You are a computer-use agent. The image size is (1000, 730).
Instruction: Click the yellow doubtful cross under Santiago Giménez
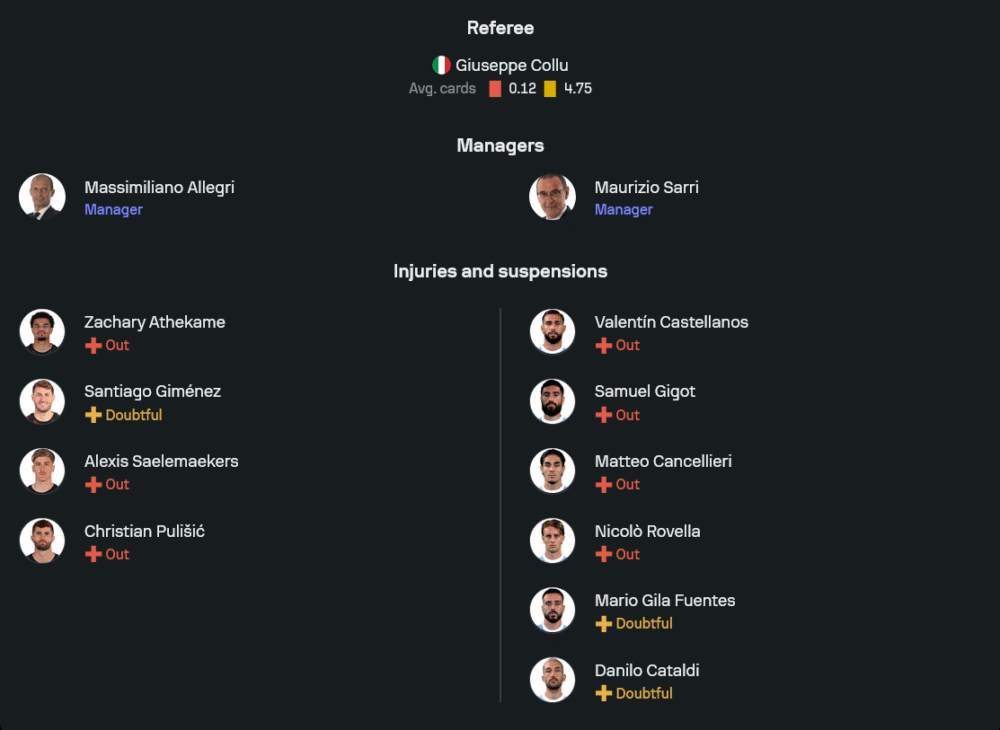click(x=93, y=415)
